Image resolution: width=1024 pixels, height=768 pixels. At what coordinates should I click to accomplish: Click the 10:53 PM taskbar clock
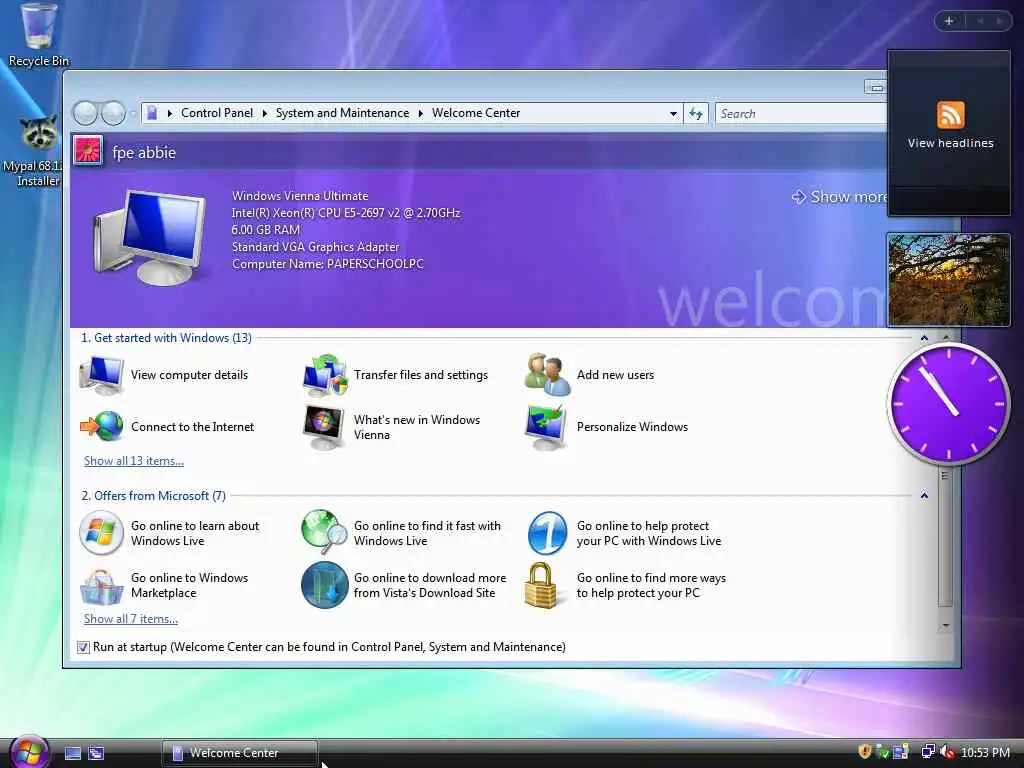coord(985,752)
